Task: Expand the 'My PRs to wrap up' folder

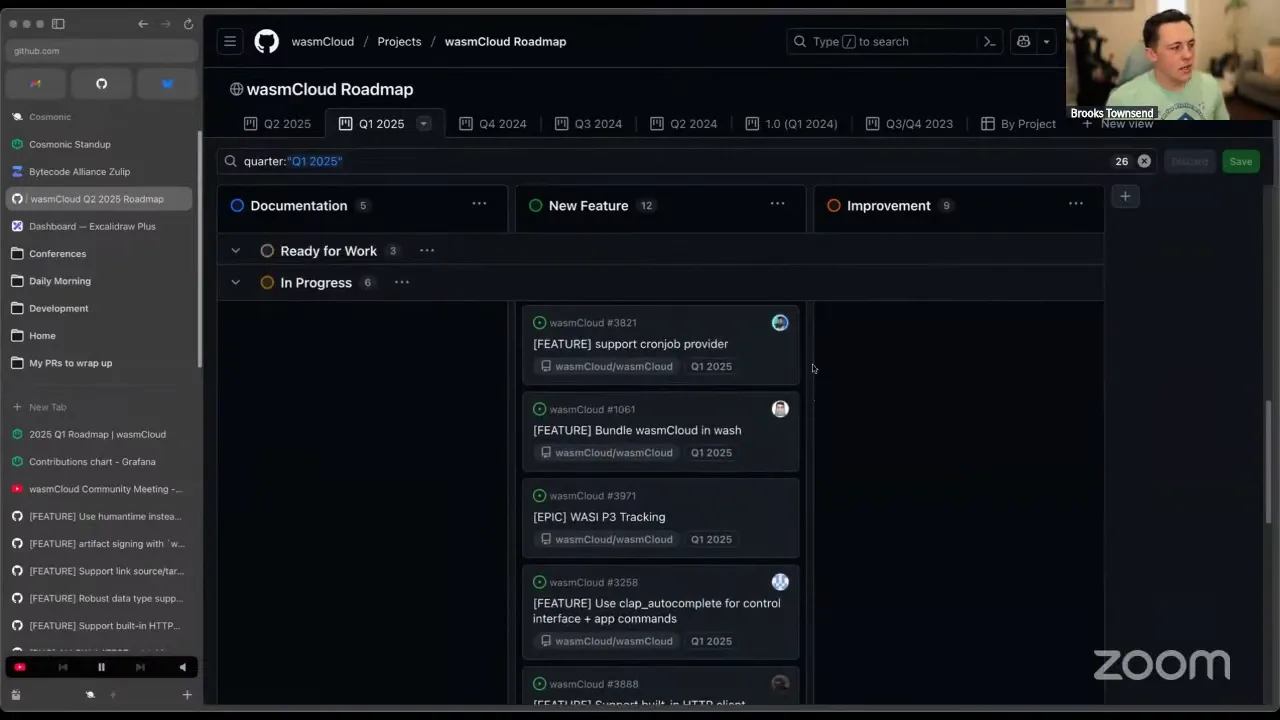Action: click(99, 363)
